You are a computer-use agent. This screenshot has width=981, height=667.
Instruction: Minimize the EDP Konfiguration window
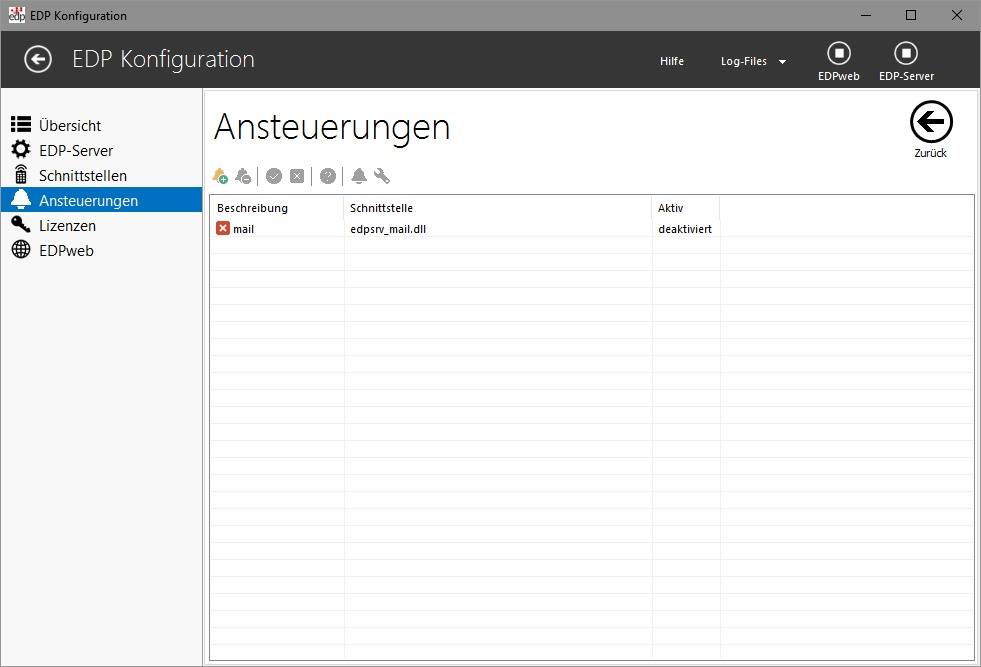[866, 15]
